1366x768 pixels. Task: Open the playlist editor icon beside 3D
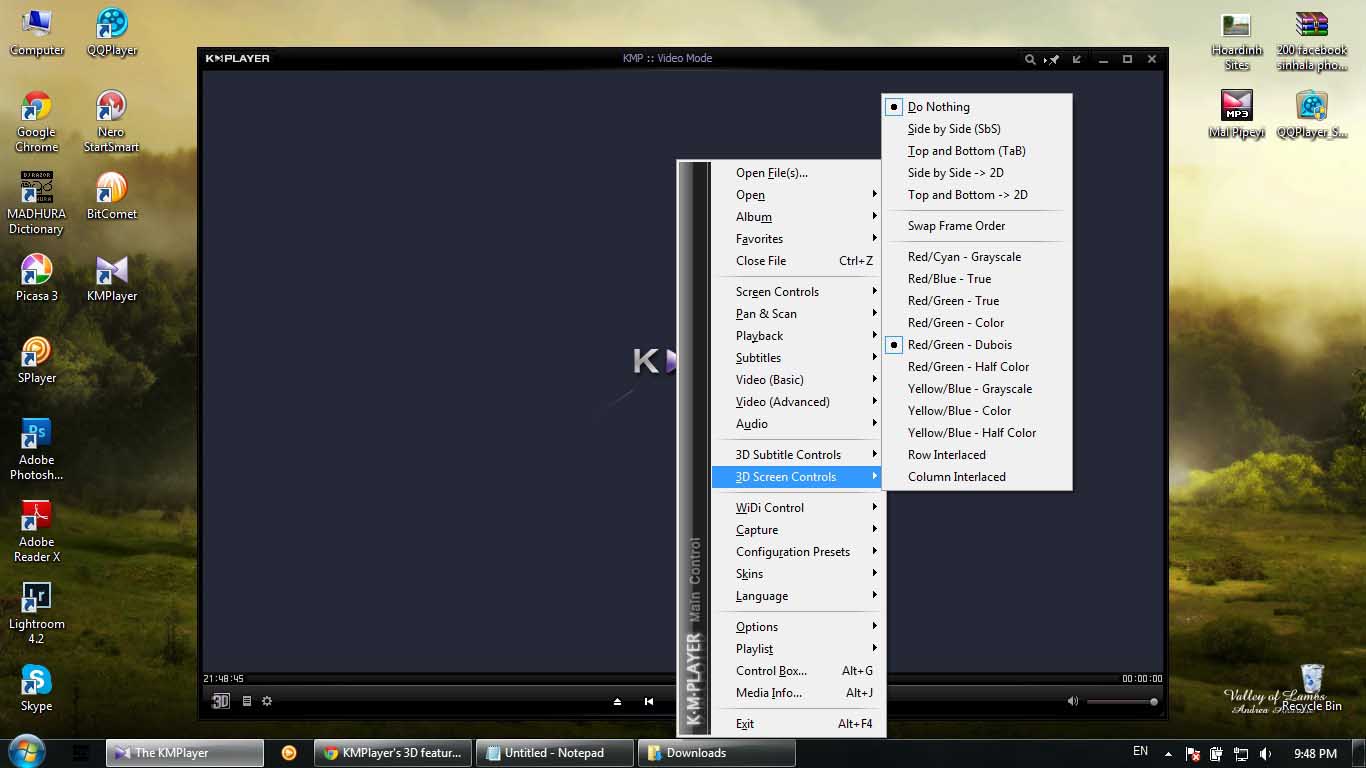[x=247, y=701]
